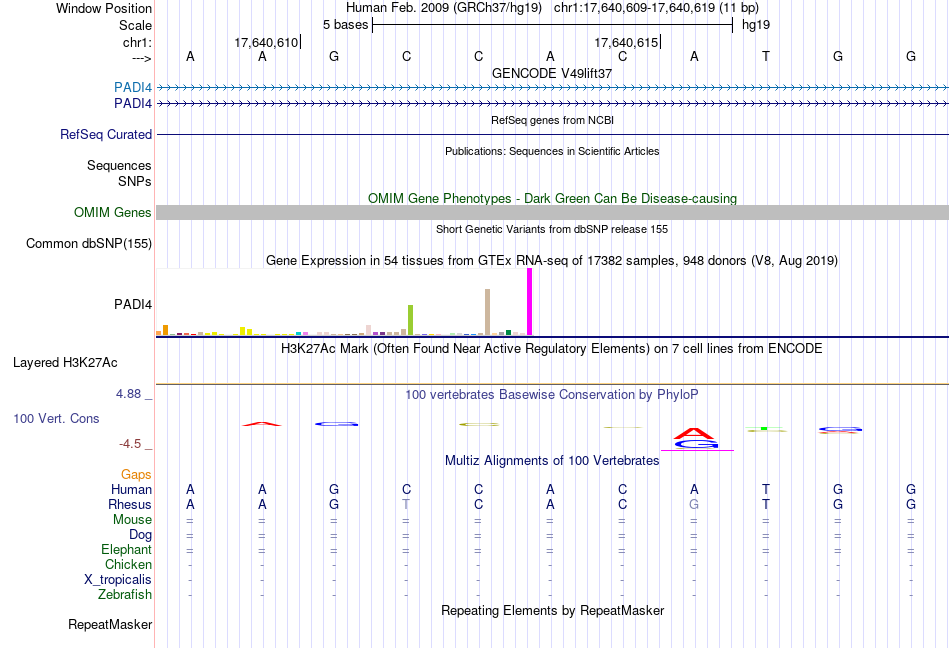Screen dimensions: 950x648
Task: Click Short Genetic Variants from dbSNP title
Action: click(552, 229)
